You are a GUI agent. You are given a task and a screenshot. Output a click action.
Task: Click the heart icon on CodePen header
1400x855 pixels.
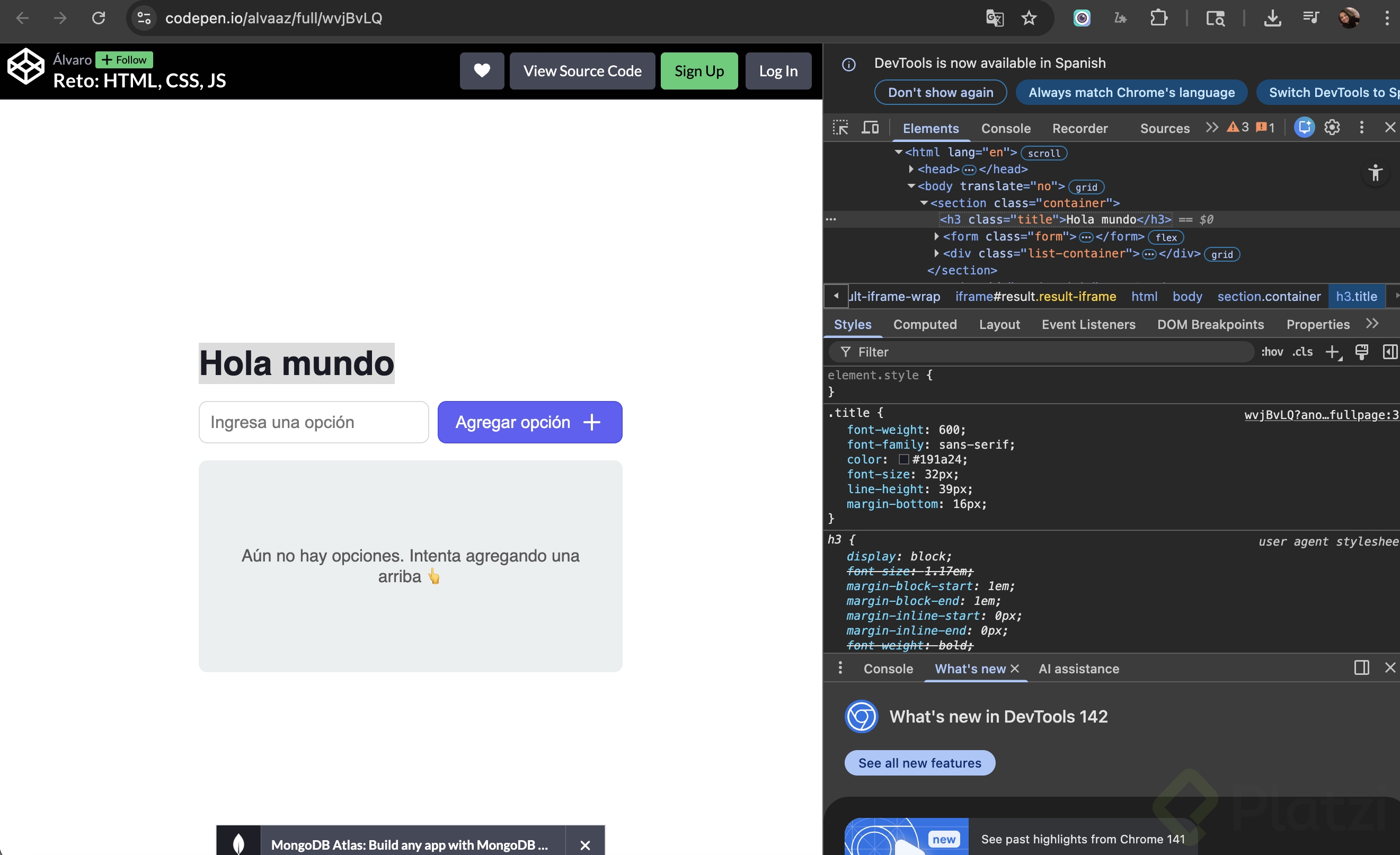point(481,71)
